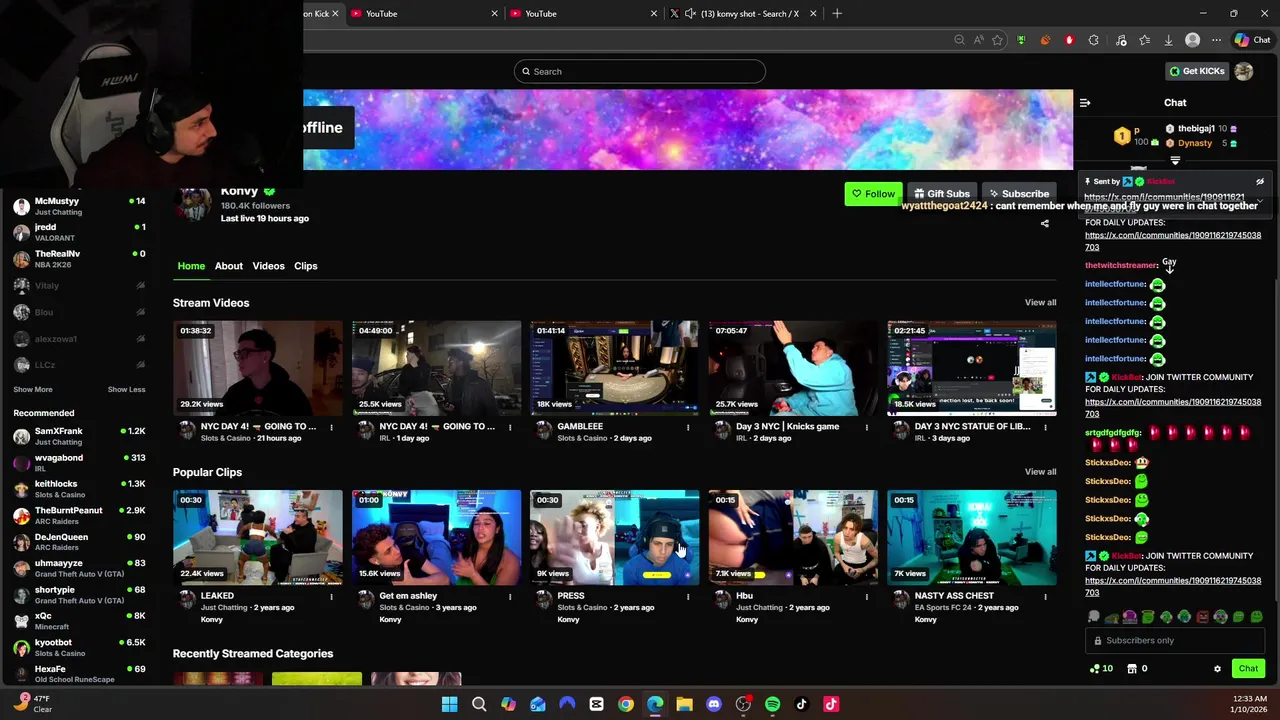Switch to the About tab

pyautogui.click(x=228, y=266)
